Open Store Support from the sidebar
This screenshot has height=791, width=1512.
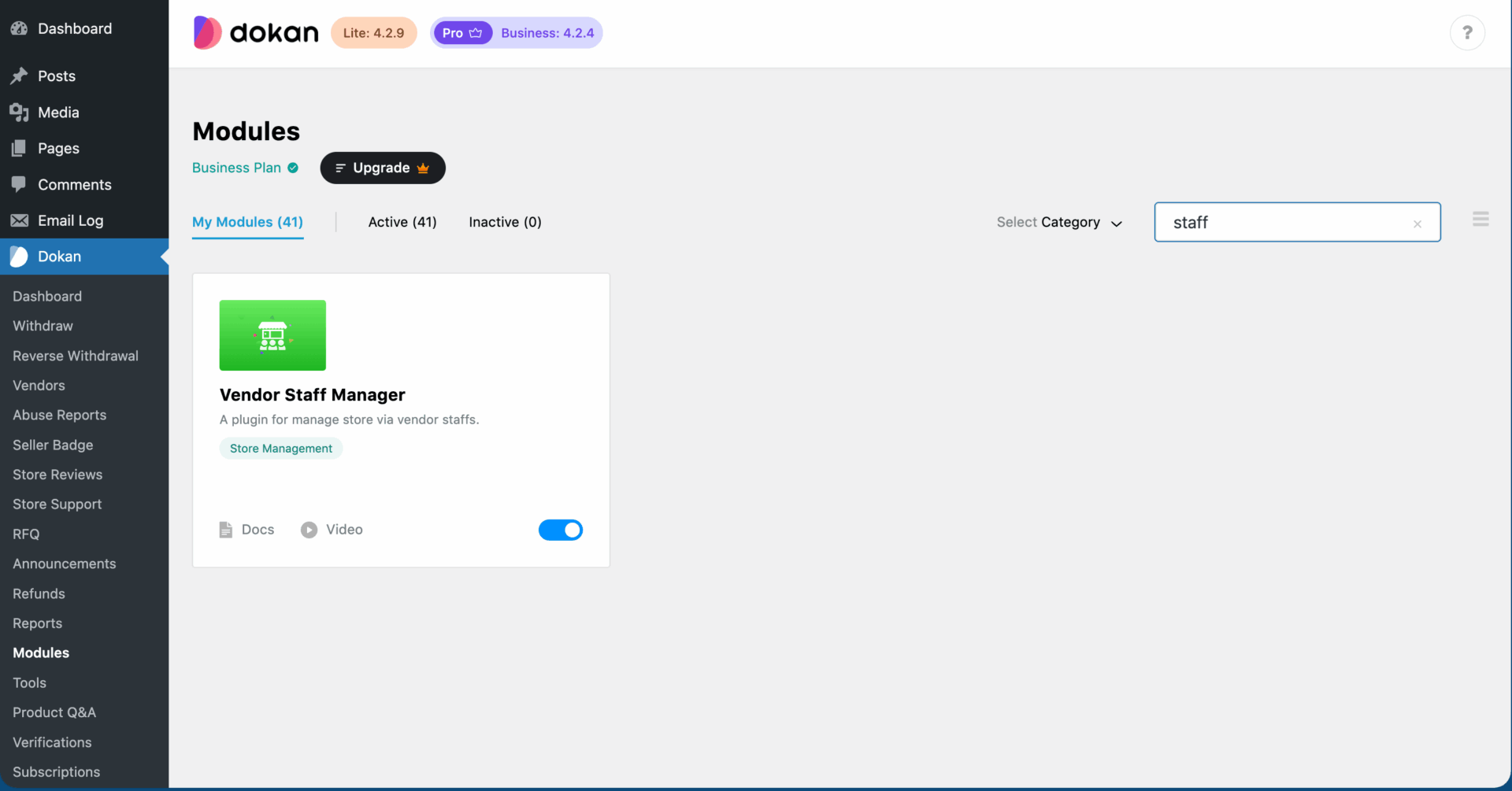point(57,504)
